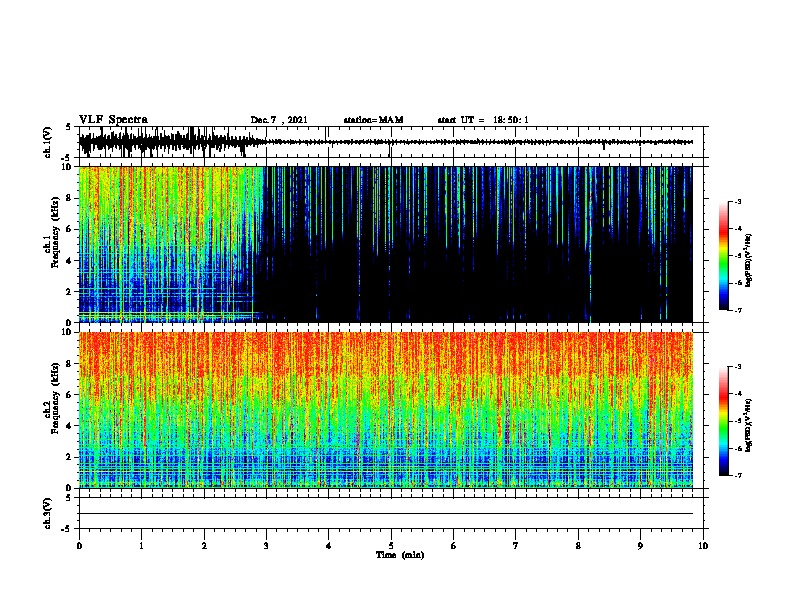Click the "VLF Spectra" title text
Viewport: 792px width, 612px height.
tap(113, 120)
